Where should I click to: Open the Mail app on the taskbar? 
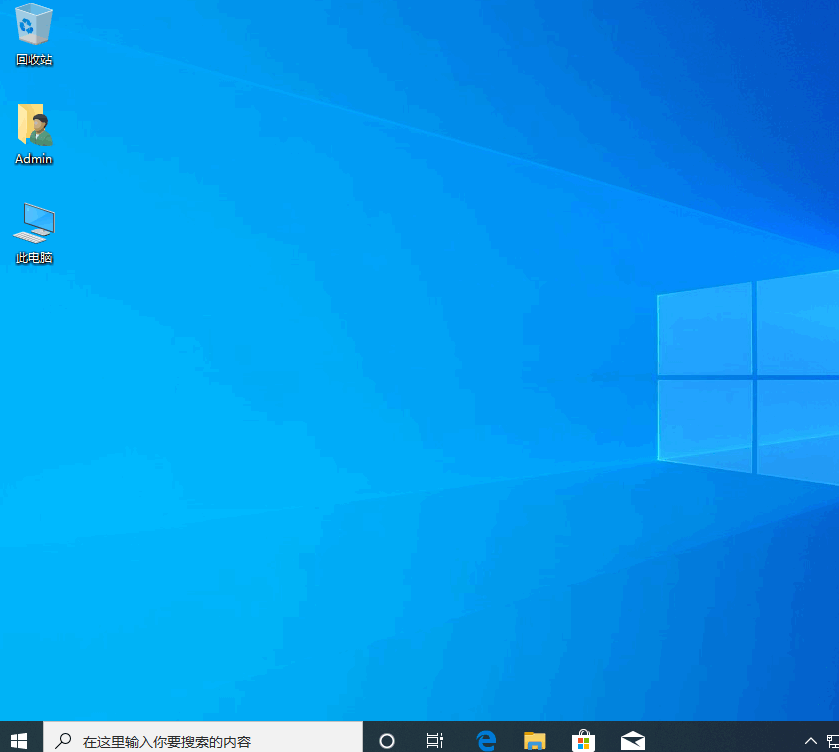[x=632, y=741]
